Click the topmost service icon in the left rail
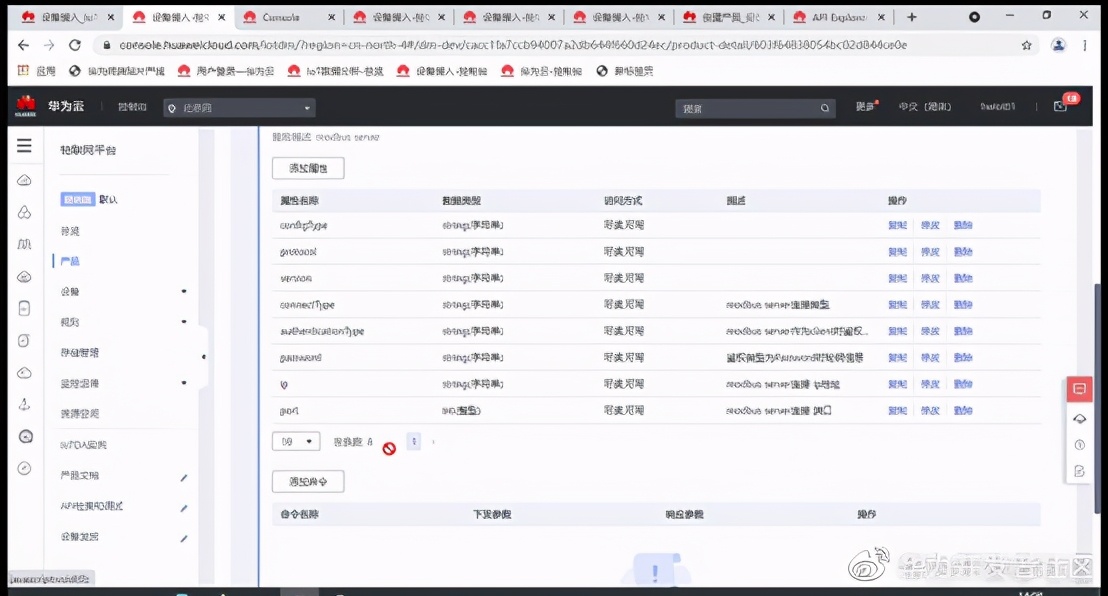Screen dimensions: 1108x596 (24, 180)
